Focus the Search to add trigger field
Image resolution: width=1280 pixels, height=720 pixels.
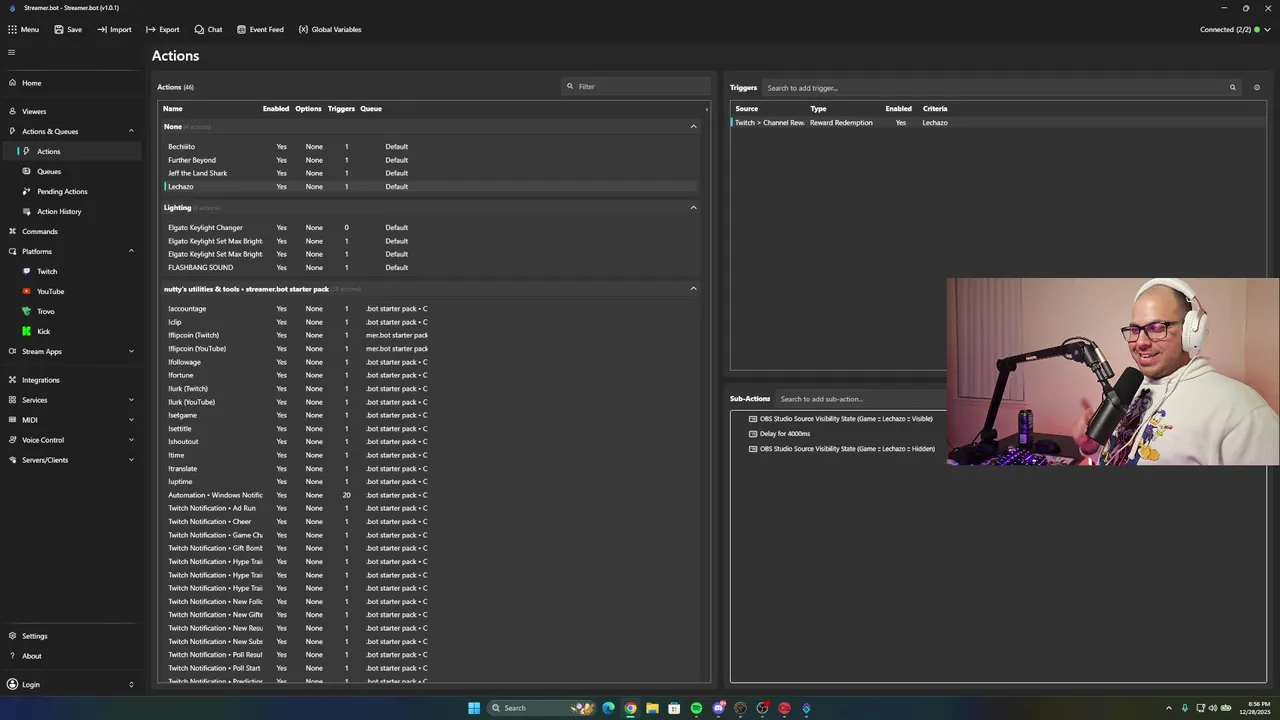1000,88
